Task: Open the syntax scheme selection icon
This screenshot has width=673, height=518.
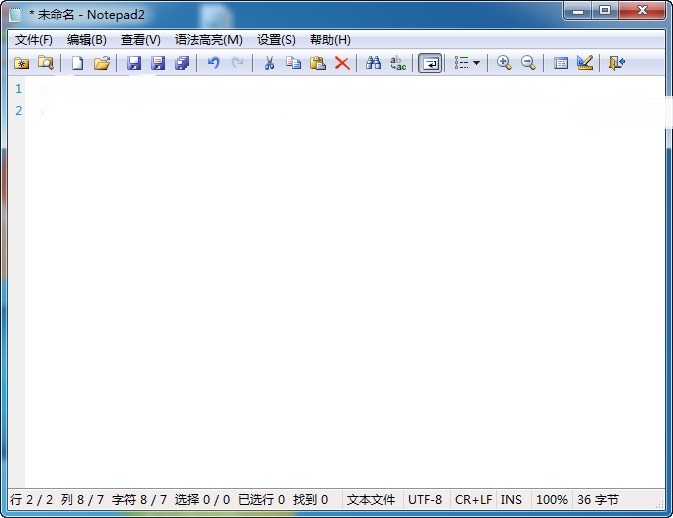Action: pyautogui.click(x=561, y=64)
